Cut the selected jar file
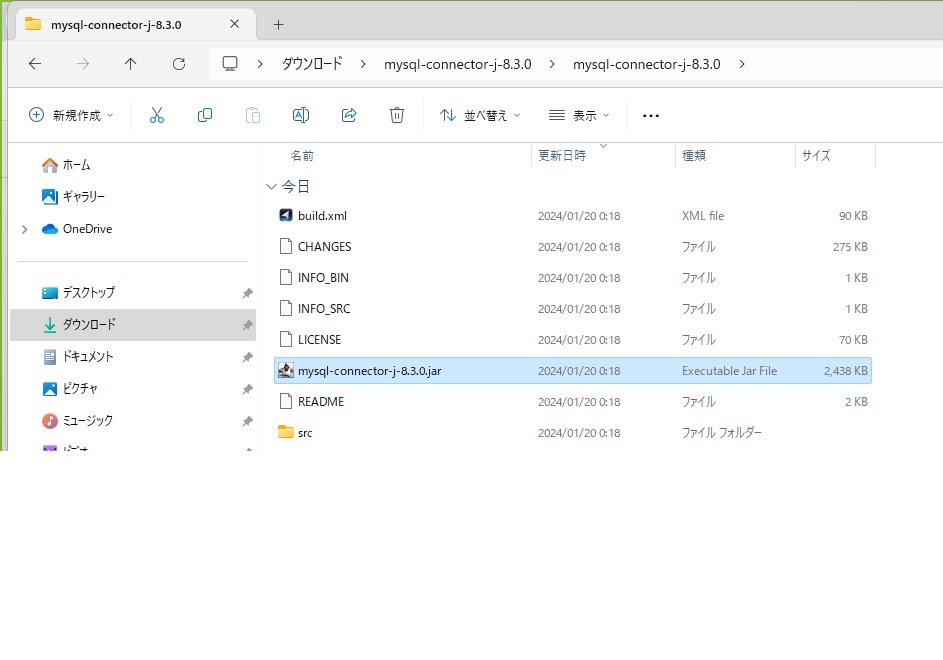The height and width of the screenshot is (660, 943). pyautogui.click(x=156, y=115)
